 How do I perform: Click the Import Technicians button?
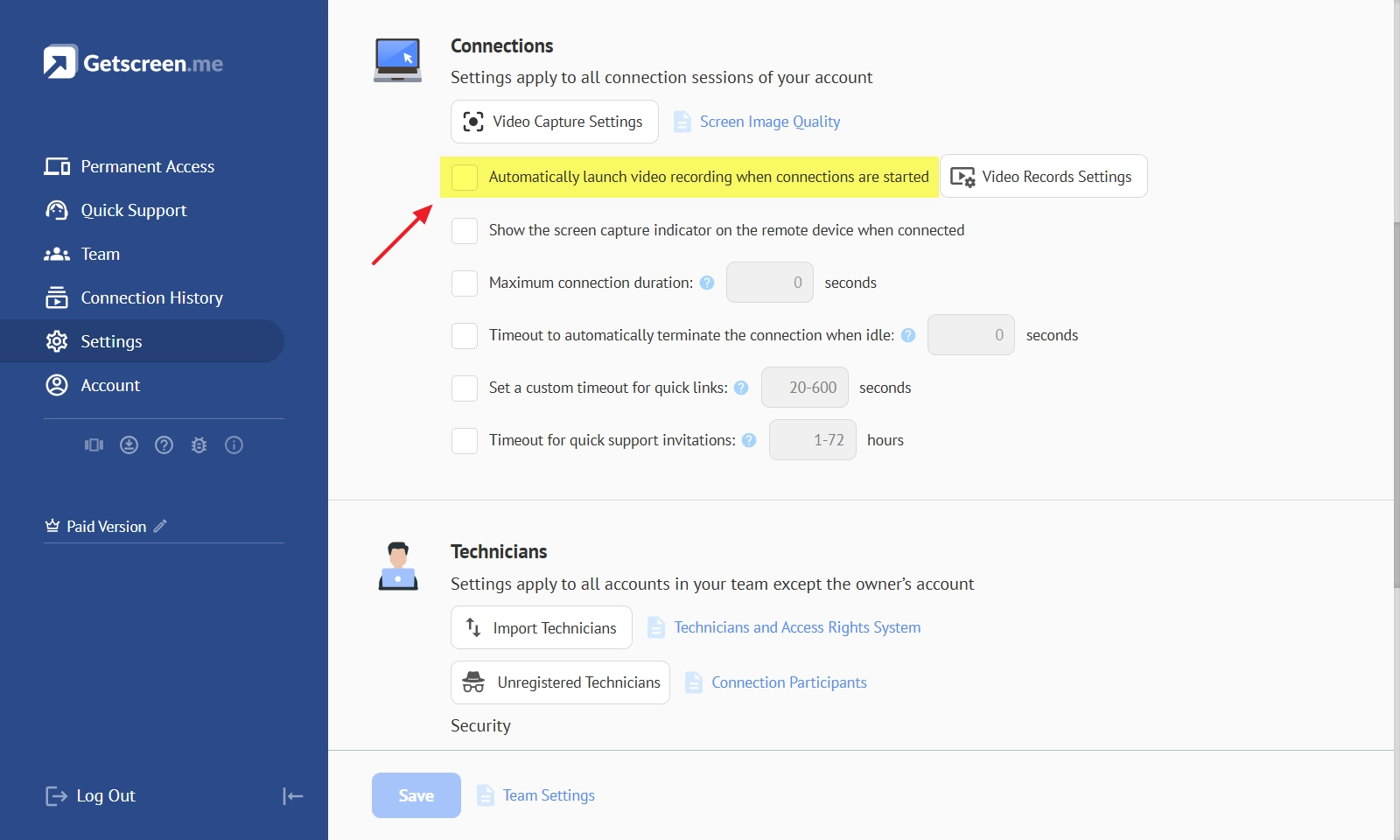(541, 627)
